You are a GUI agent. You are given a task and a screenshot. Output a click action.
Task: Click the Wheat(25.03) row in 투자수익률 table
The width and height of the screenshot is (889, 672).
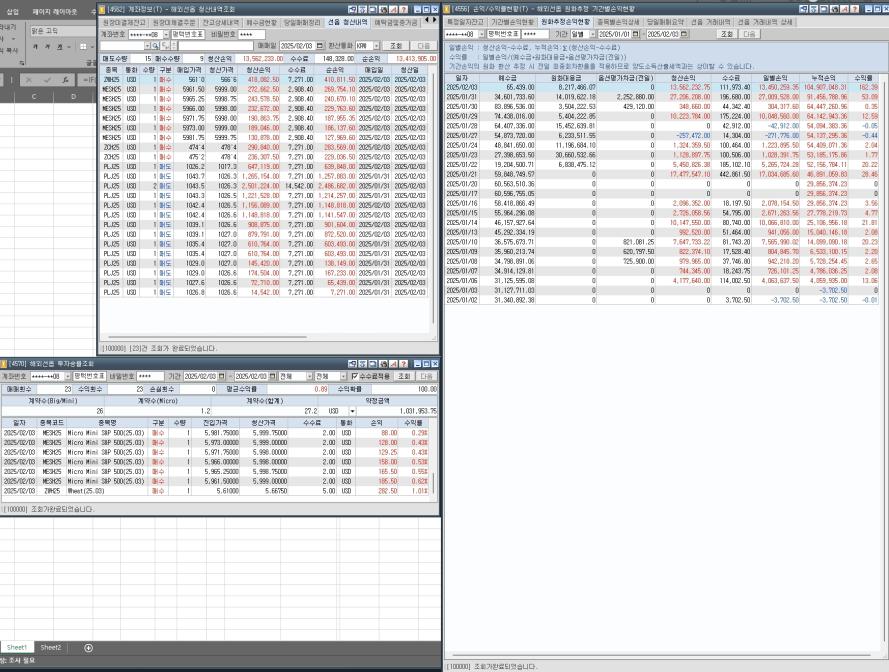tap(216, 491)
